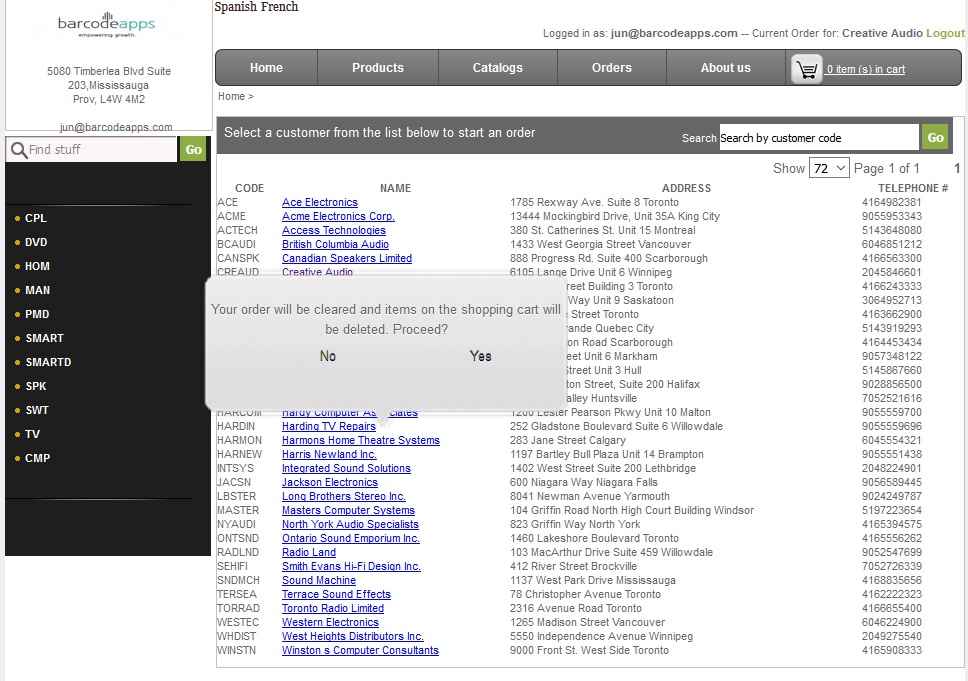Click the magnifier icon in Find stuff

coord(19,150)
